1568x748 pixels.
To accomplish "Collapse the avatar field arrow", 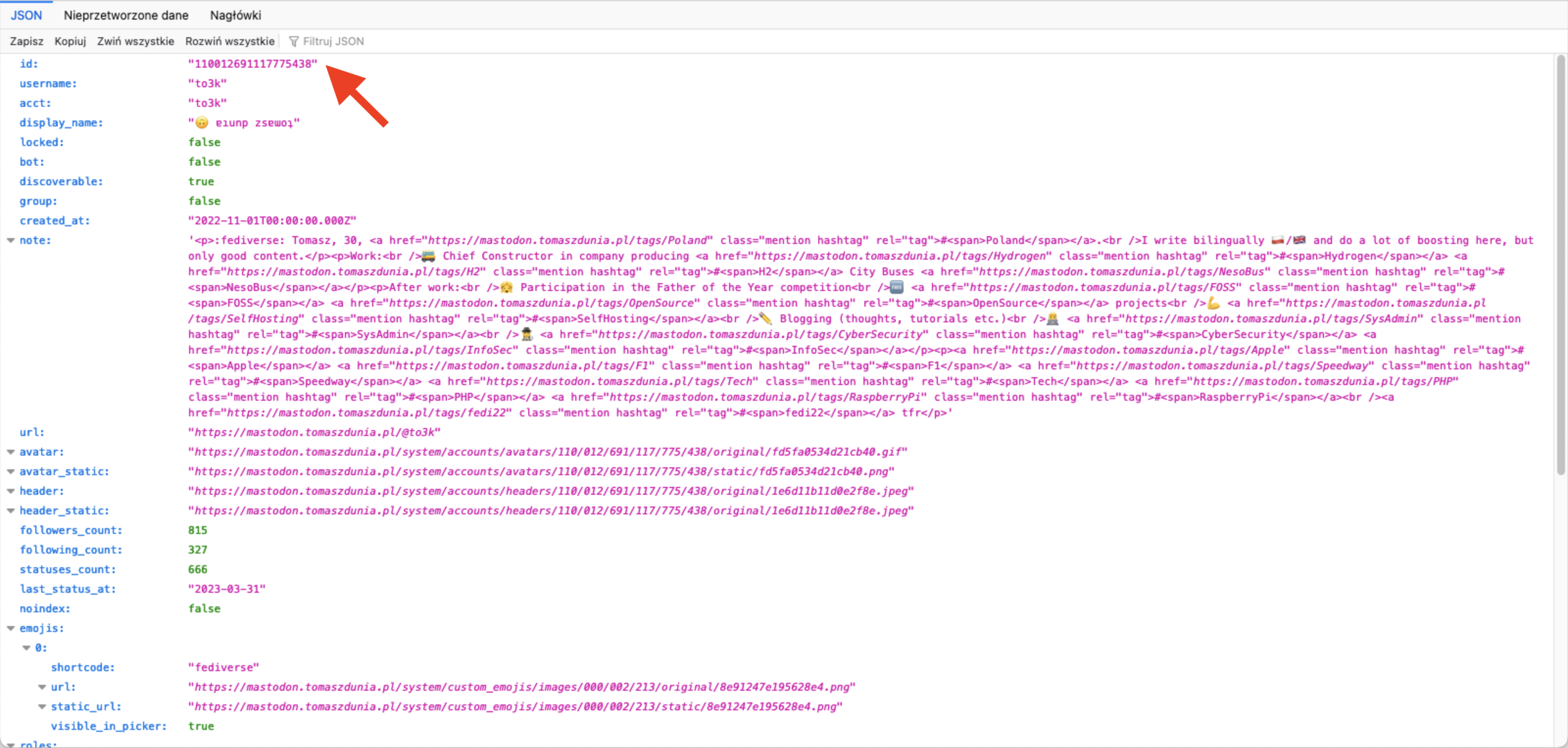I will (x=10, y=452).
